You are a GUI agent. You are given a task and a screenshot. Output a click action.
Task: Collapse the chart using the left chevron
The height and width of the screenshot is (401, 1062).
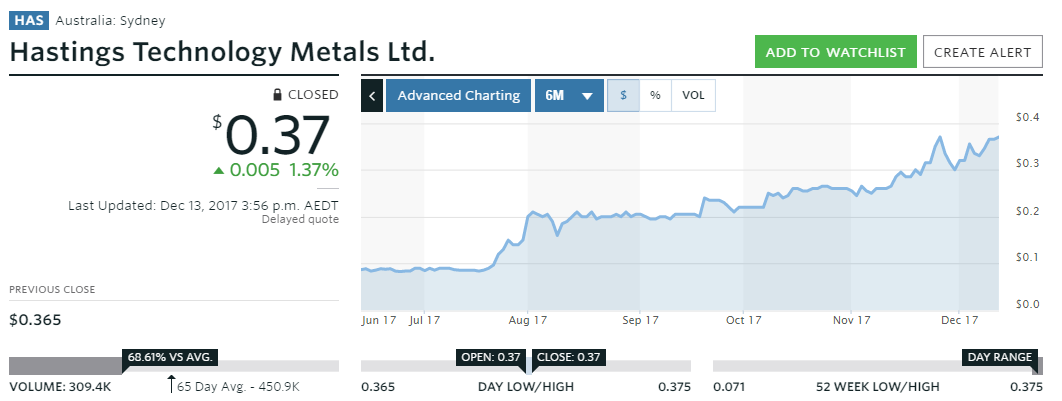pos(371,96)
